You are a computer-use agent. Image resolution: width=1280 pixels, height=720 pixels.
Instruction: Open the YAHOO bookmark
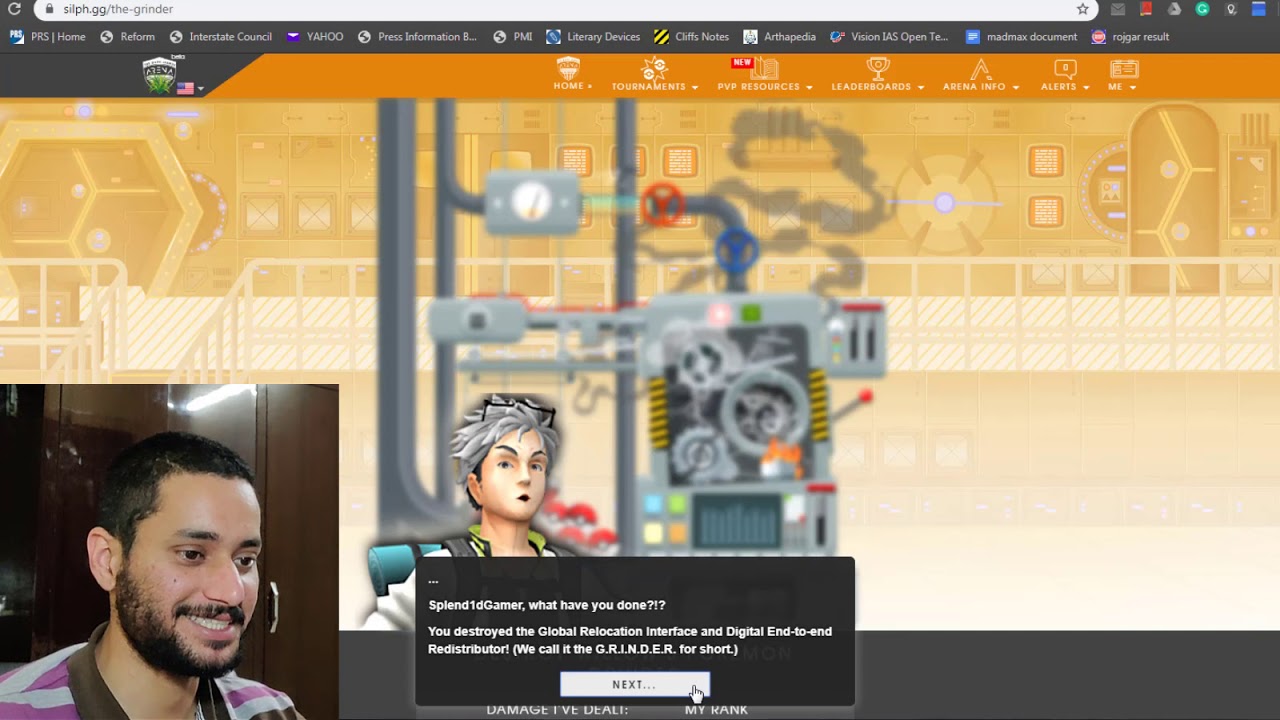tap(314, 37)
